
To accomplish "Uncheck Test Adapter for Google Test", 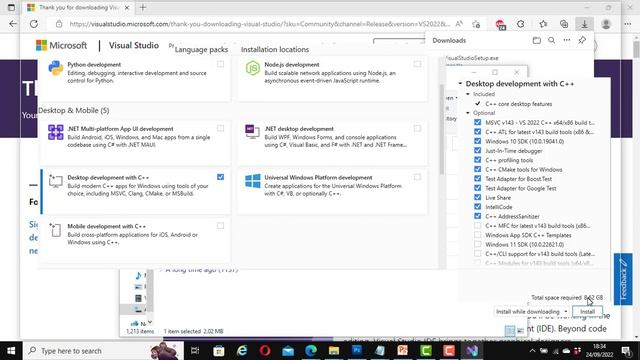I will click(478, 188).
